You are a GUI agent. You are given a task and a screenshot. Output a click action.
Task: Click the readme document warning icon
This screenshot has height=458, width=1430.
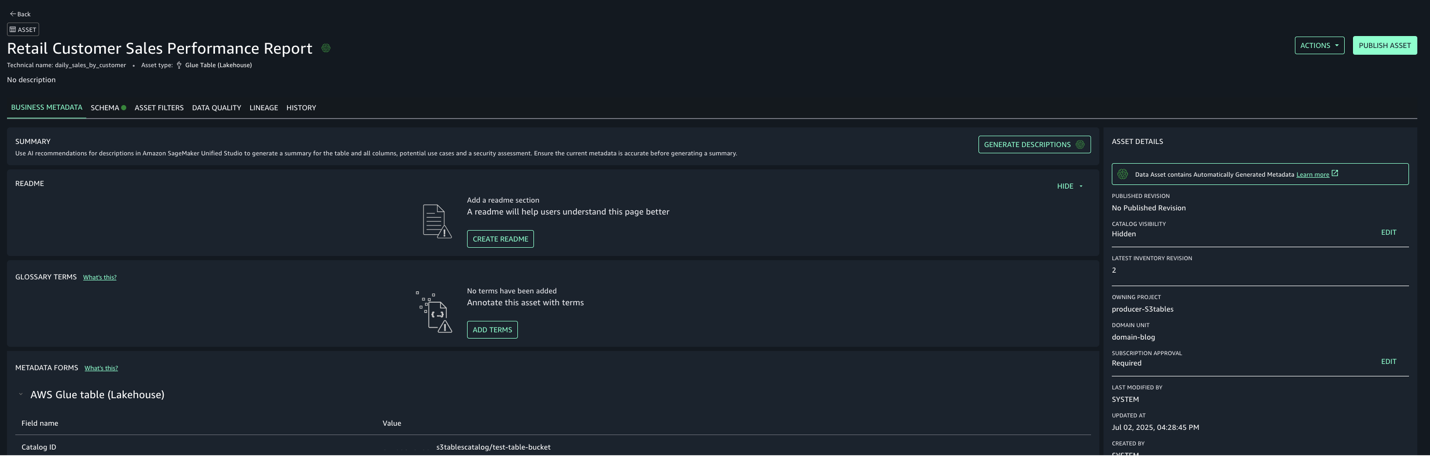[x=436, y=221]
